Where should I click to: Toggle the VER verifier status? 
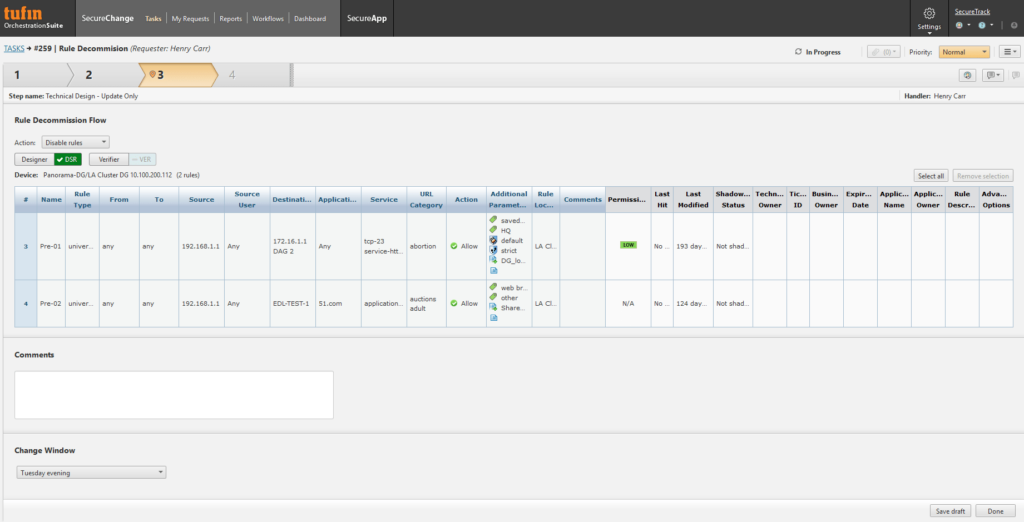click(143, 159)
